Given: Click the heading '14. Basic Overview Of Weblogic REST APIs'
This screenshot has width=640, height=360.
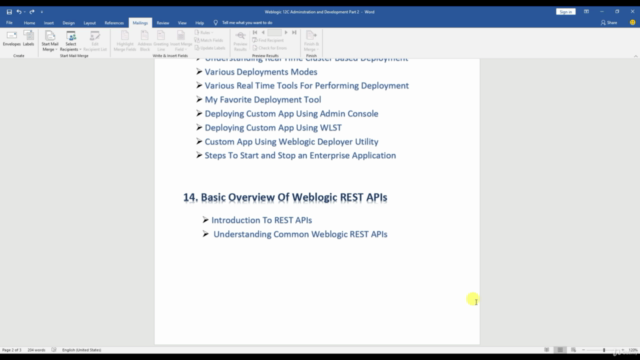Looking at the screenshot, I should pos(285,198).
